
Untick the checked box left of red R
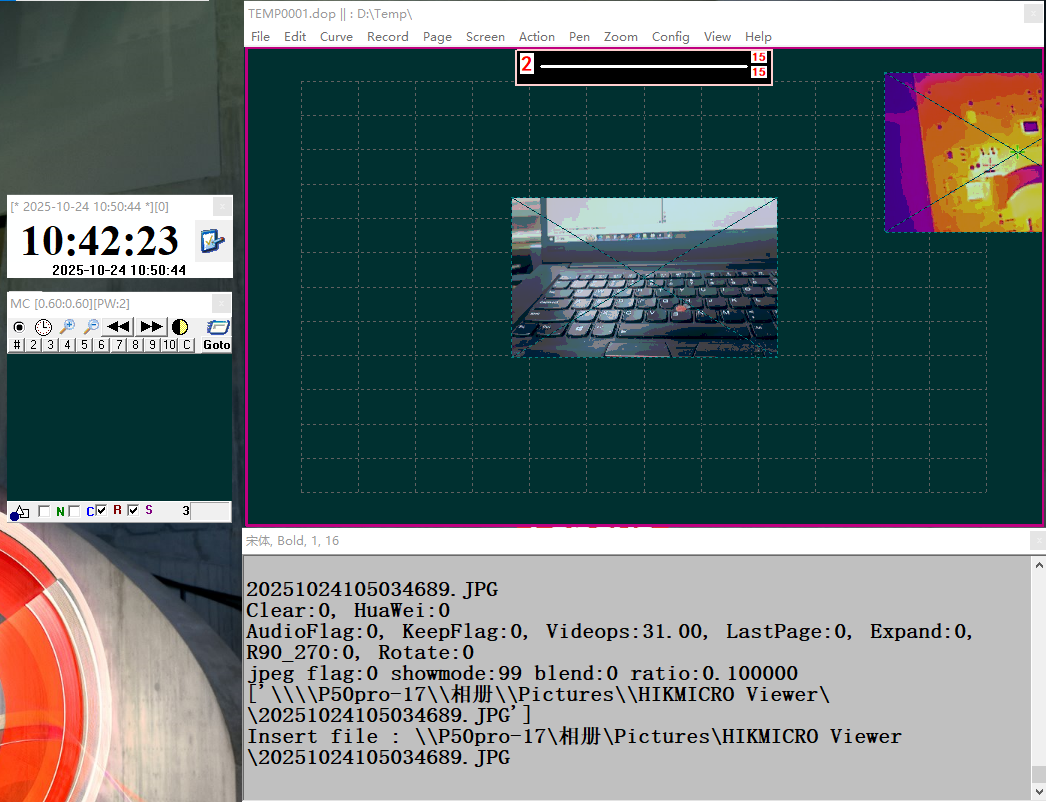click(x=101, y=510)
